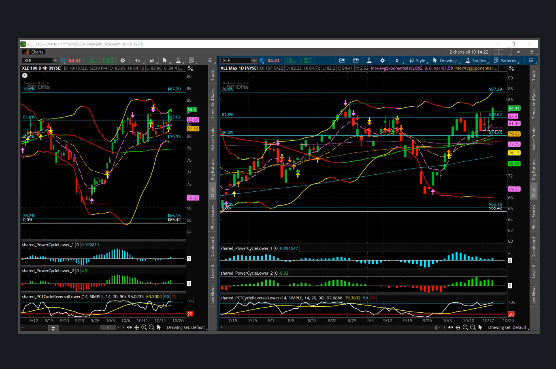
Task: Toggle percent scale on right chart axis
Action: tap(511, 68)
